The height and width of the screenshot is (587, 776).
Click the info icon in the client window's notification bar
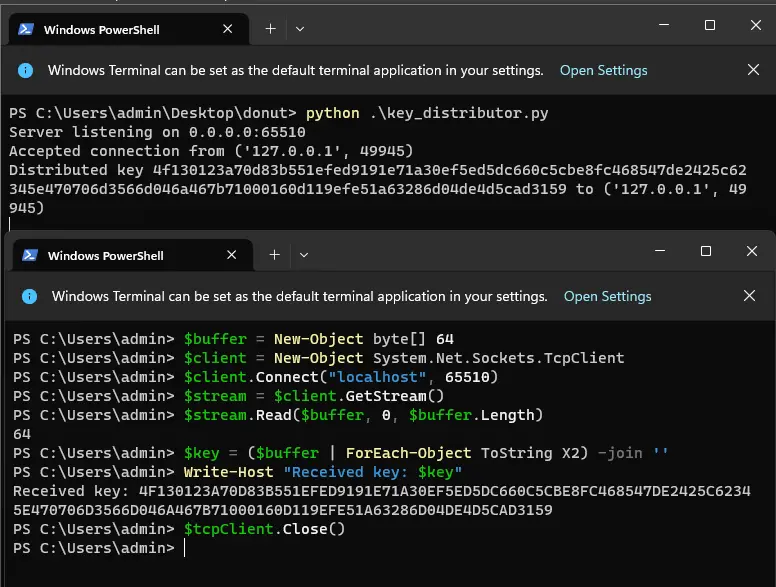pos(29,297)
